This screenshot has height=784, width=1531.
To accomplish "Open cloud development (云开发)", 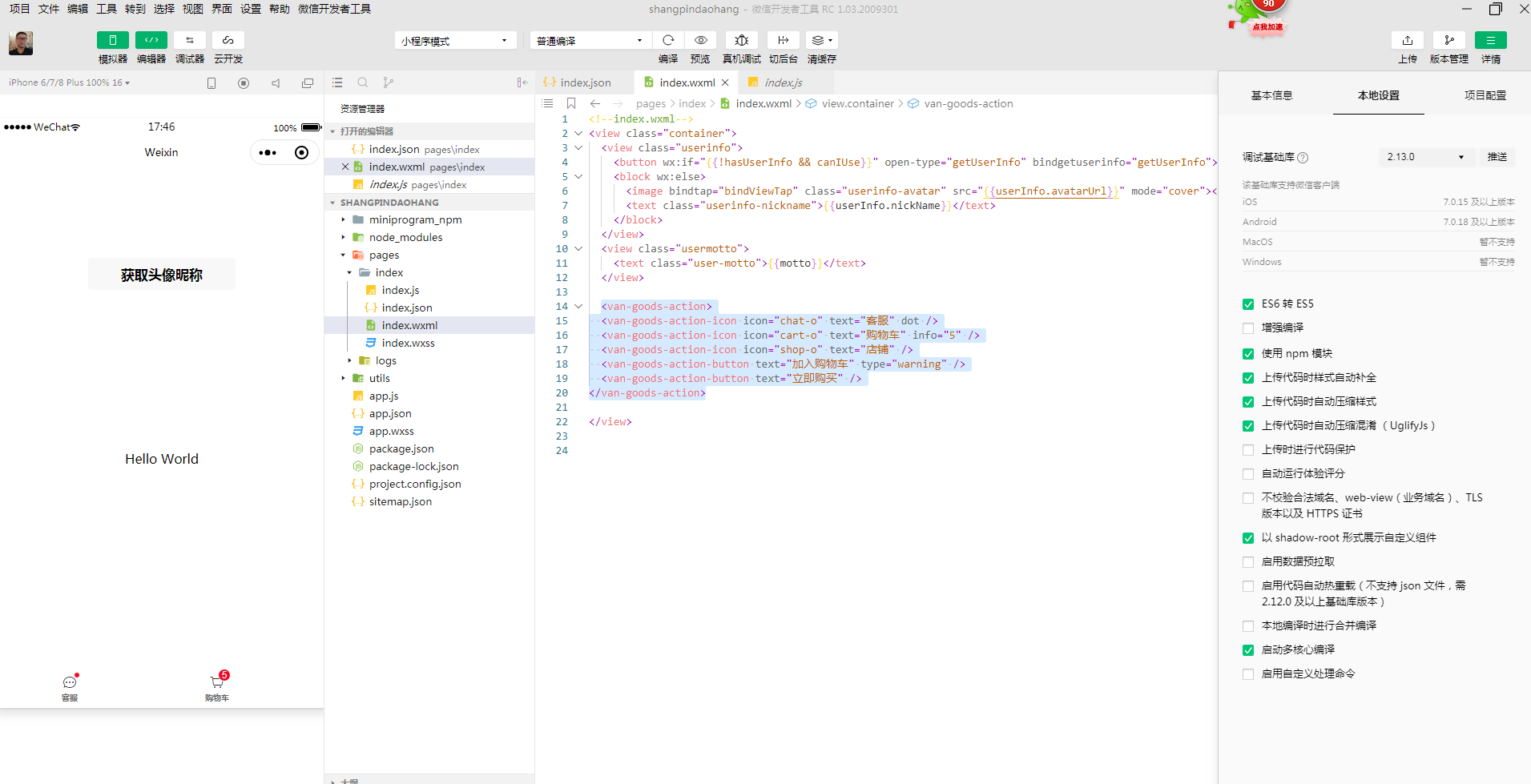I will pyautogui.click(x=228, y=40).
